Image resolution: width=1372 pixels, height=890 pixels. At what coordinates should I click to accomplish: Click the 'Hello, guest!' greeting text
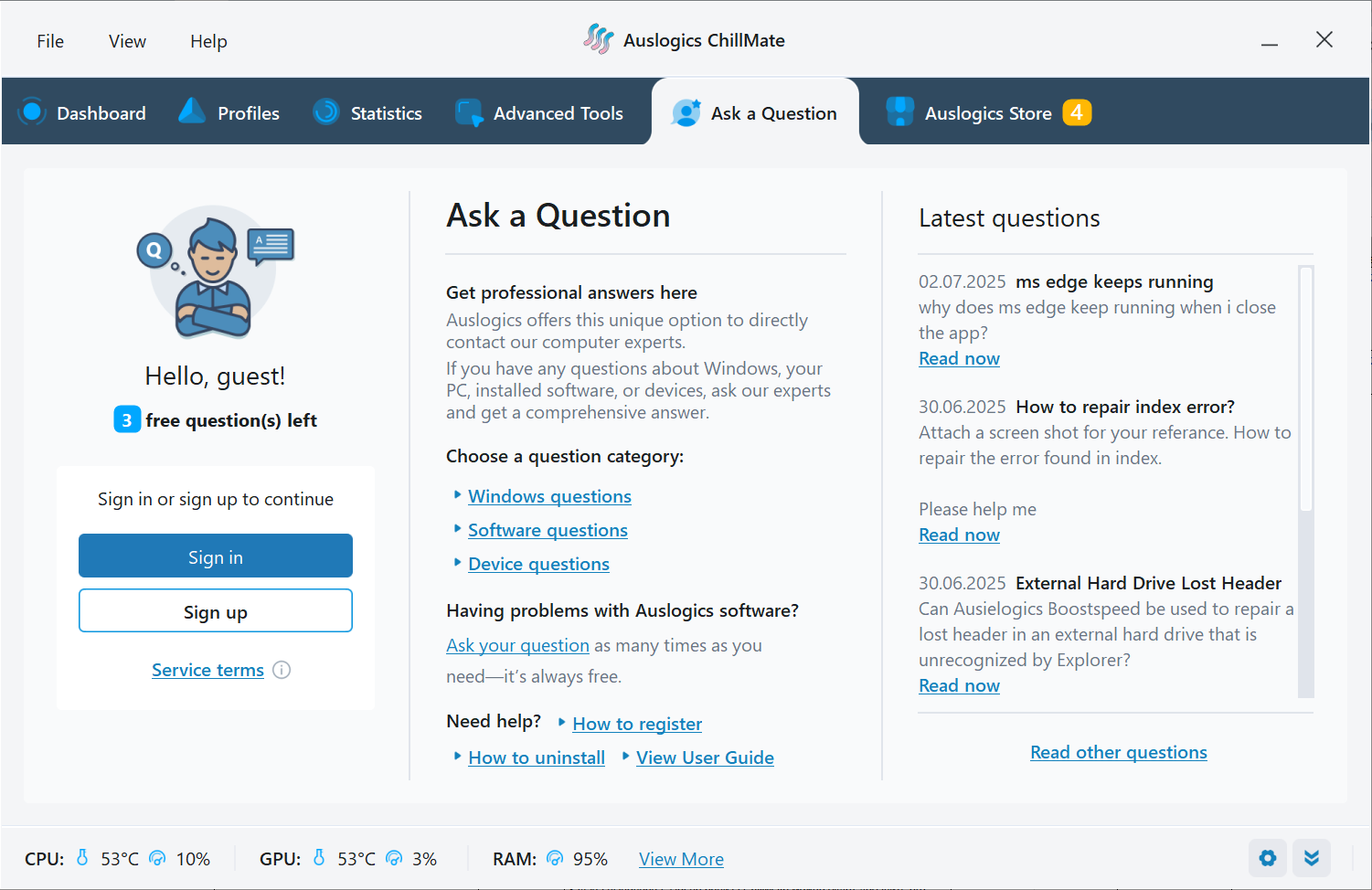tap(216, 376)
